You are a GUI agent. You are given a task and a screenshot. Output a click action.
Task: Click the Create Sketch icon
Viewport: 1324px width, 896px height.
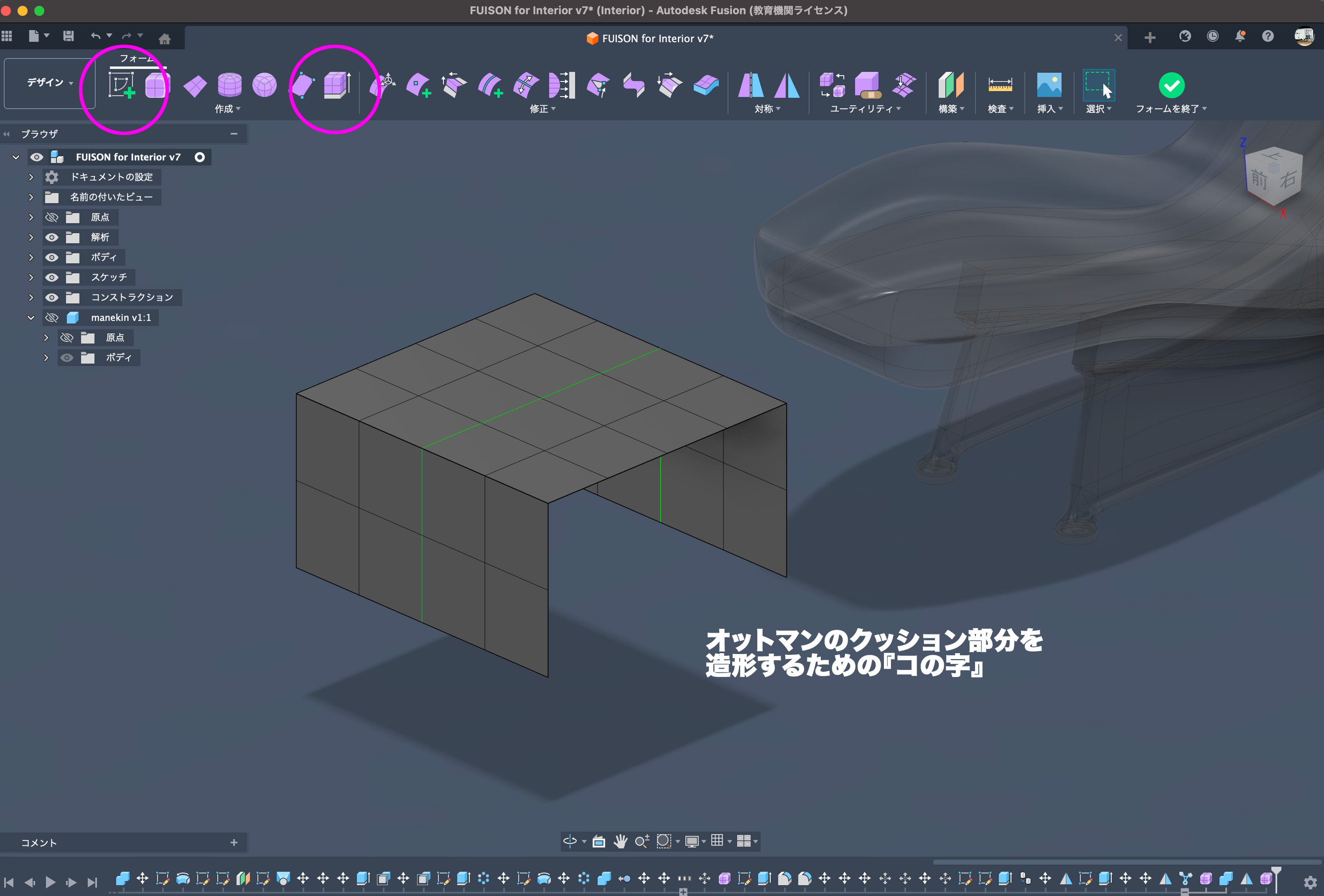[x=121, y=85]
